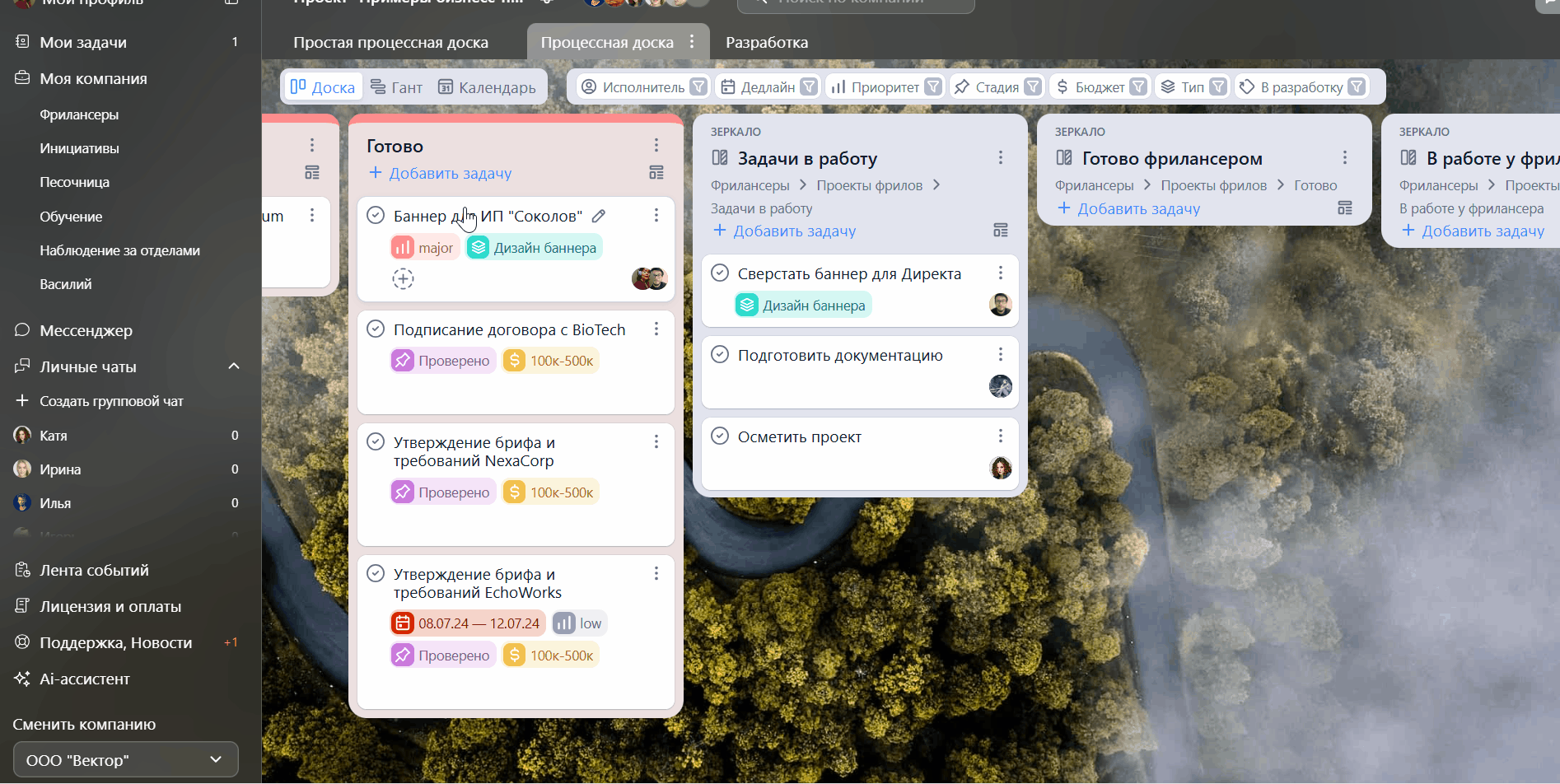Check off Сверстать баннер для Директа task
1560x784 pixels.
pyautogui.click(x=720, y=273)
